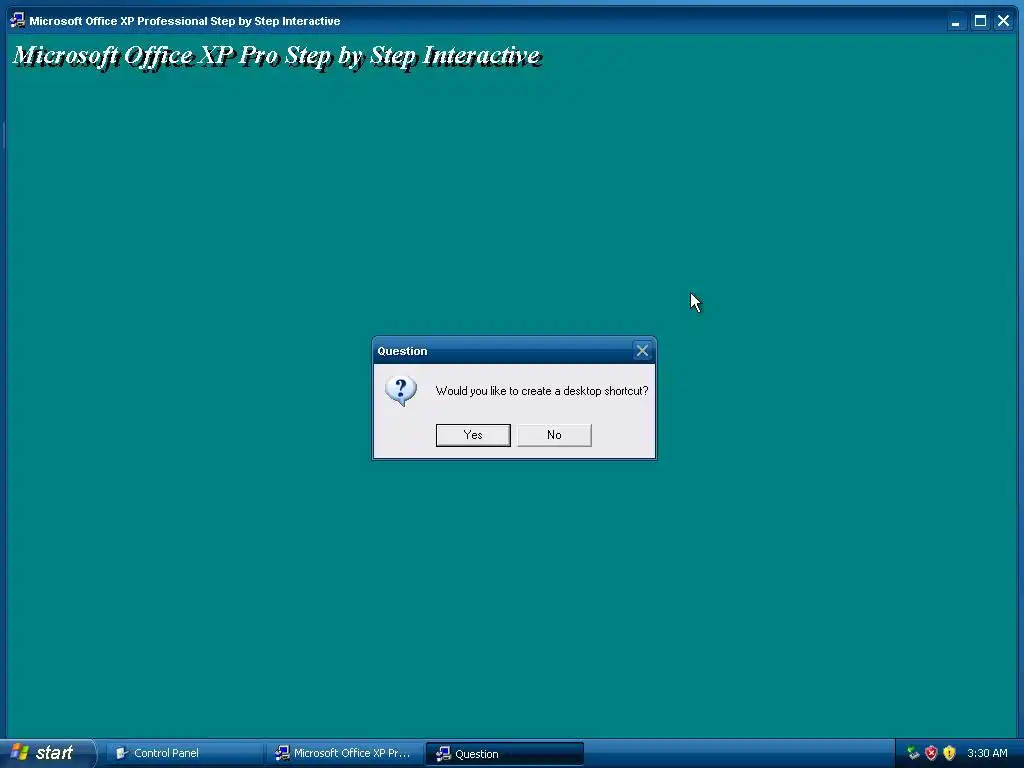Click the main window title bar text
The height and width of the screenshot is (768, 1024).
click(185, 21)
